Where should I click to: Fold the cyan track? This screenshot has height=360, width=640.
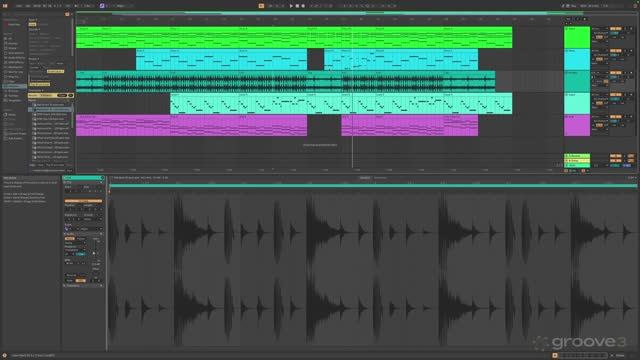point(567,51)
